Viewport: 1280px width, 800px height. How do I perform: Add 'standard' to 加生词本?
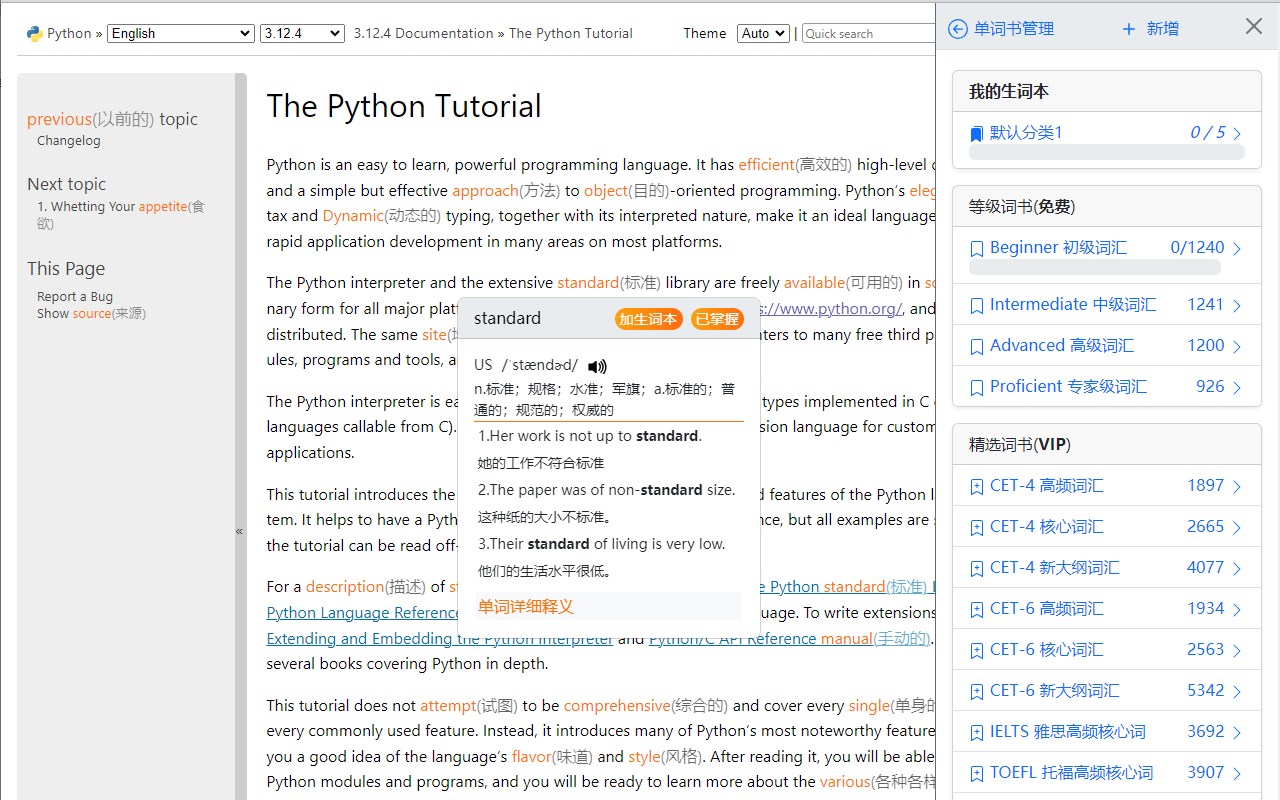(648, 319)
